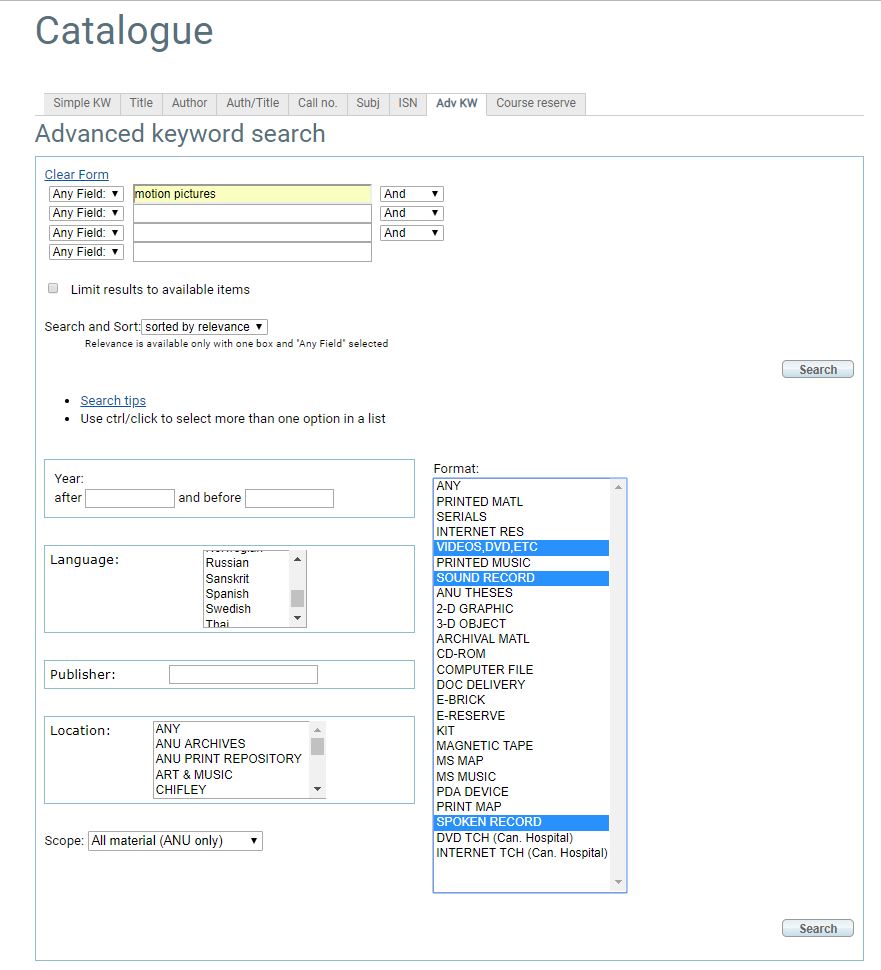Screen dimensions: 881x970
Task: Open the Scope dropdown showing All material
Action: pyautogui.click(x=174, y=840)
